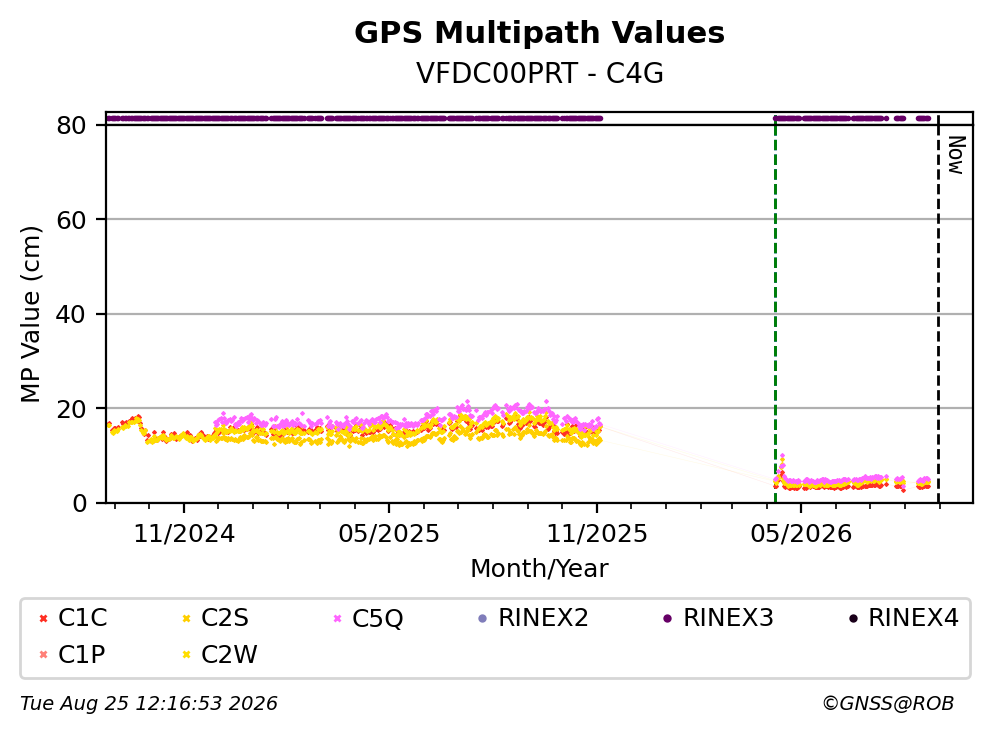Select the C5Q legend label
Image resolution: width=993 pixels, height=734 pixels.
(x=377, y=619)
